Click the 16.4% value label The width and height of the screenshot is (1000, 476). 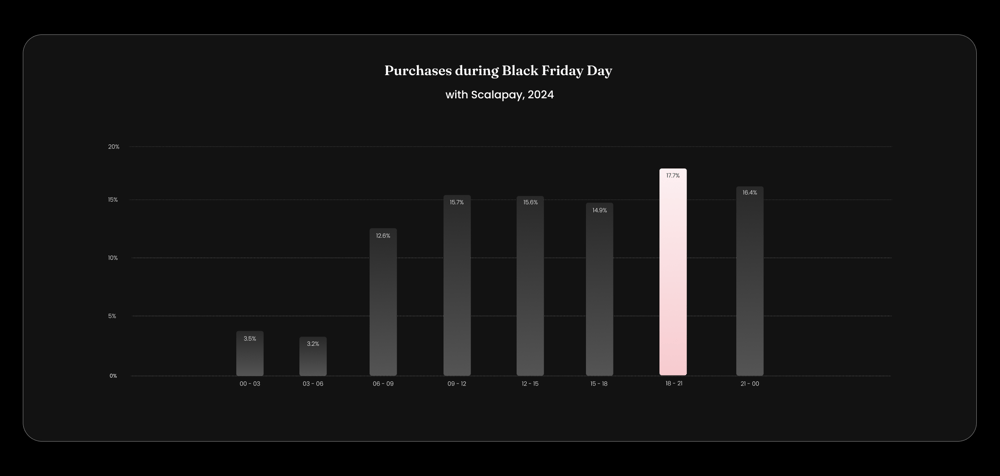(750, 192)
